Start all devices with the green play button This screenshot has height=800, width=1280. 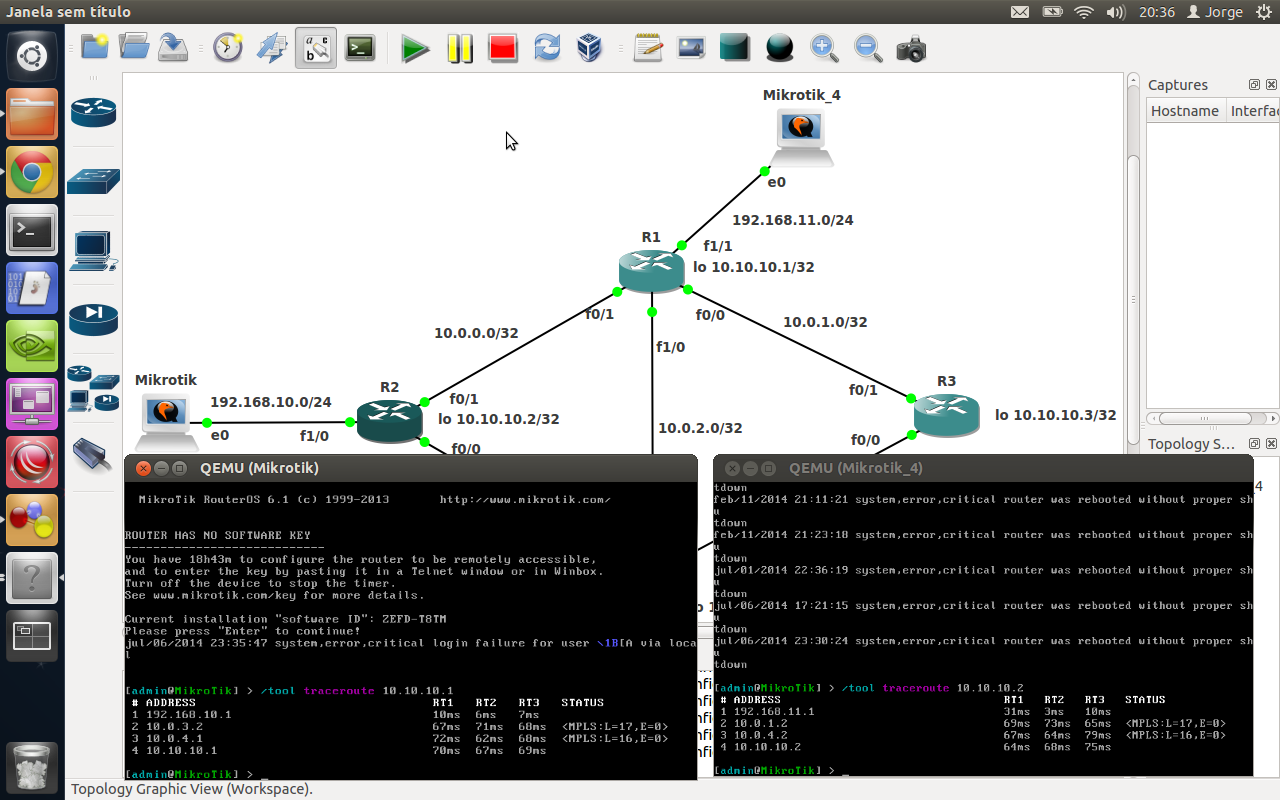[x=415, y=48]
